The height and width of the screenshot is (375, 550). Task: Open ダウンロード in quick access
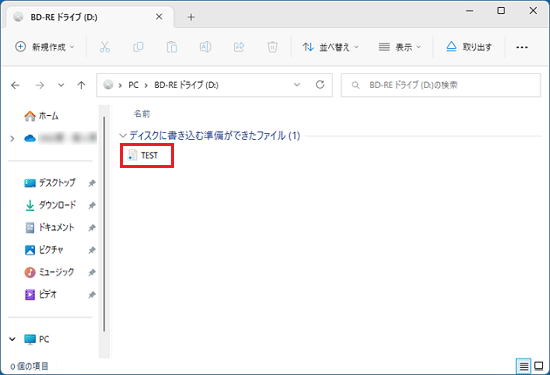(x=50, y=205)
